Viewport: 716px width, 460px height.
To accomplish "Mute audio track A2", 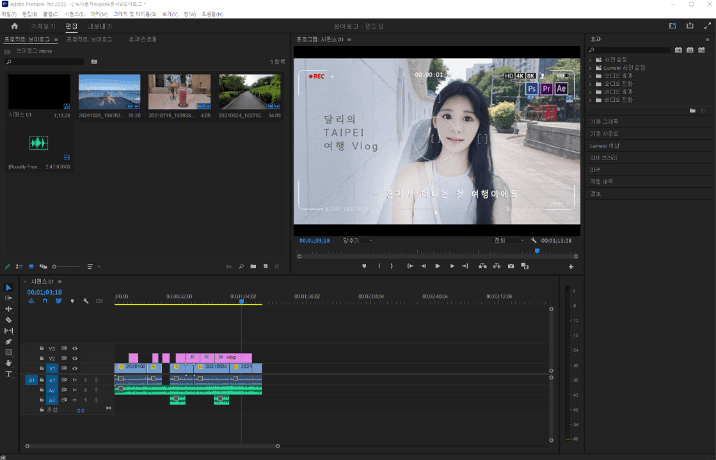I will point(75,390).
